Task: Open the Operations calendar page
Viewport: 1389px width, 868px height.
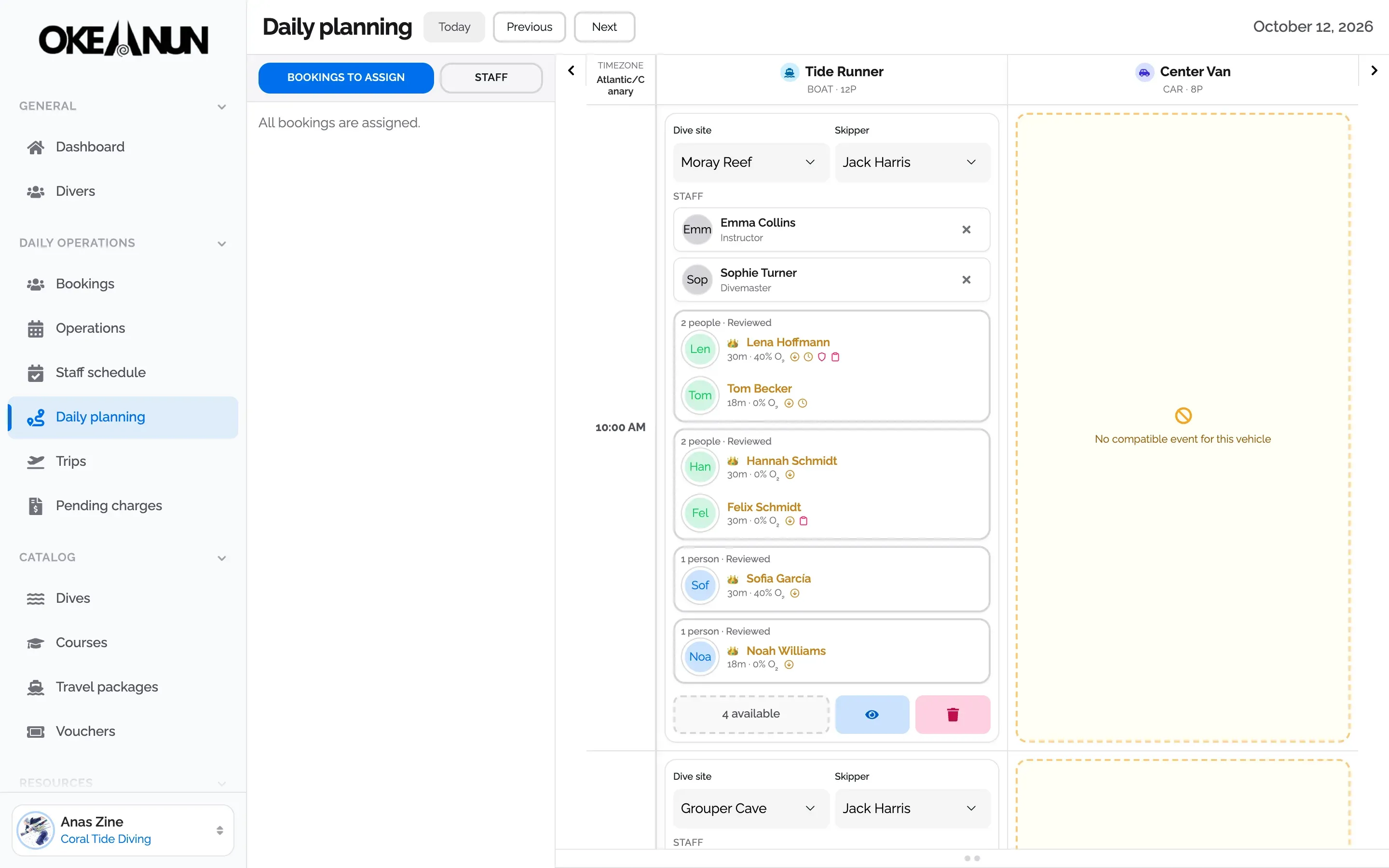Action: point(123,328)
